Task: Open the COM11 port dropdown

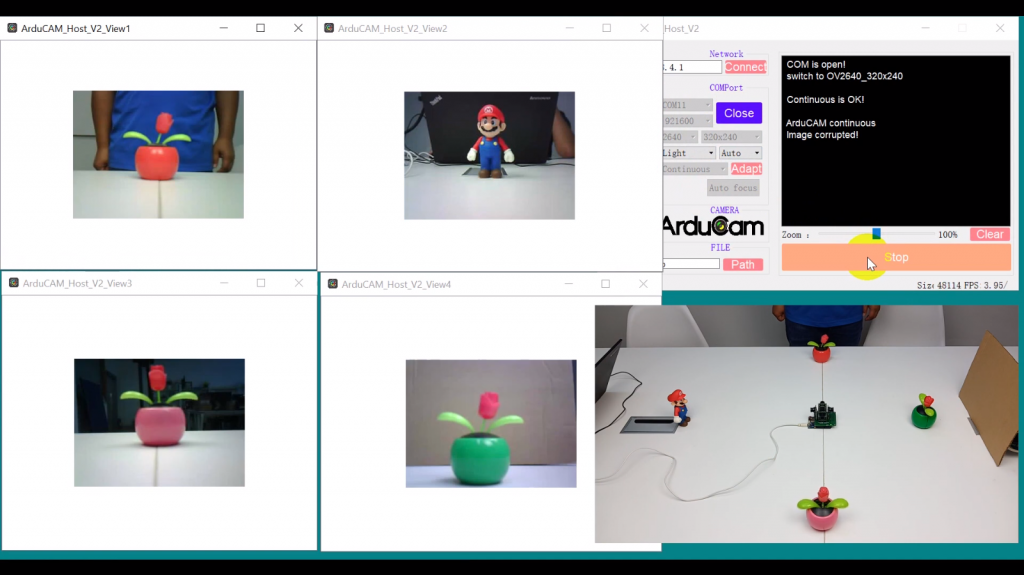Action: pyautogui.click(x=687, y=105)
